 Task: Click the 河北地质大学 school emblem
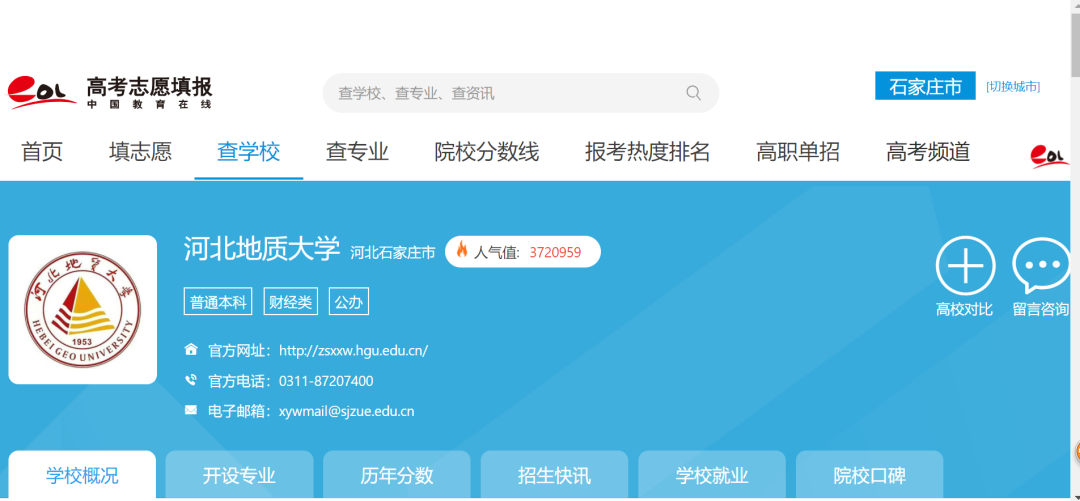click(x=83, y=309)
